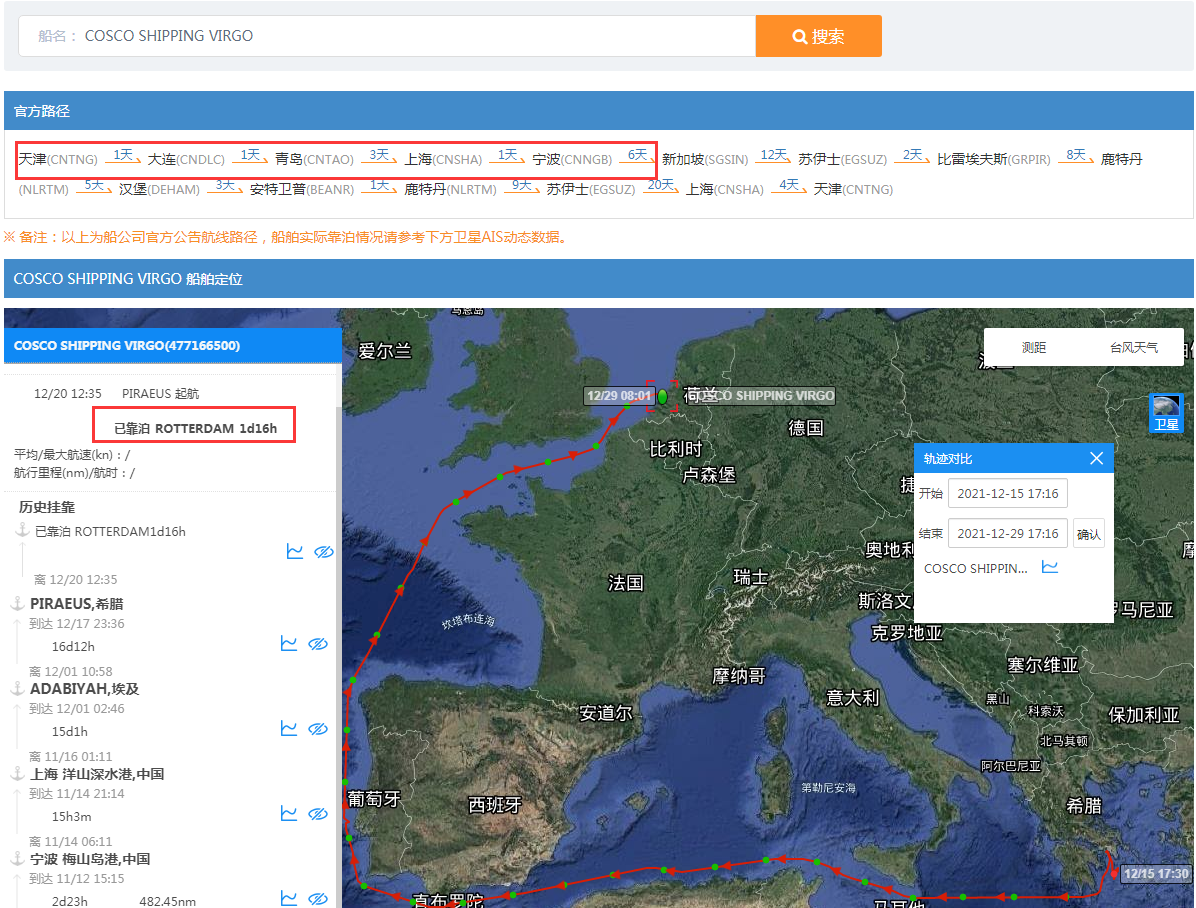Viewport: 1196px width, 908px height.
Task: Click the 历史挂靠 section heading
Action: (x=47, y=507)
